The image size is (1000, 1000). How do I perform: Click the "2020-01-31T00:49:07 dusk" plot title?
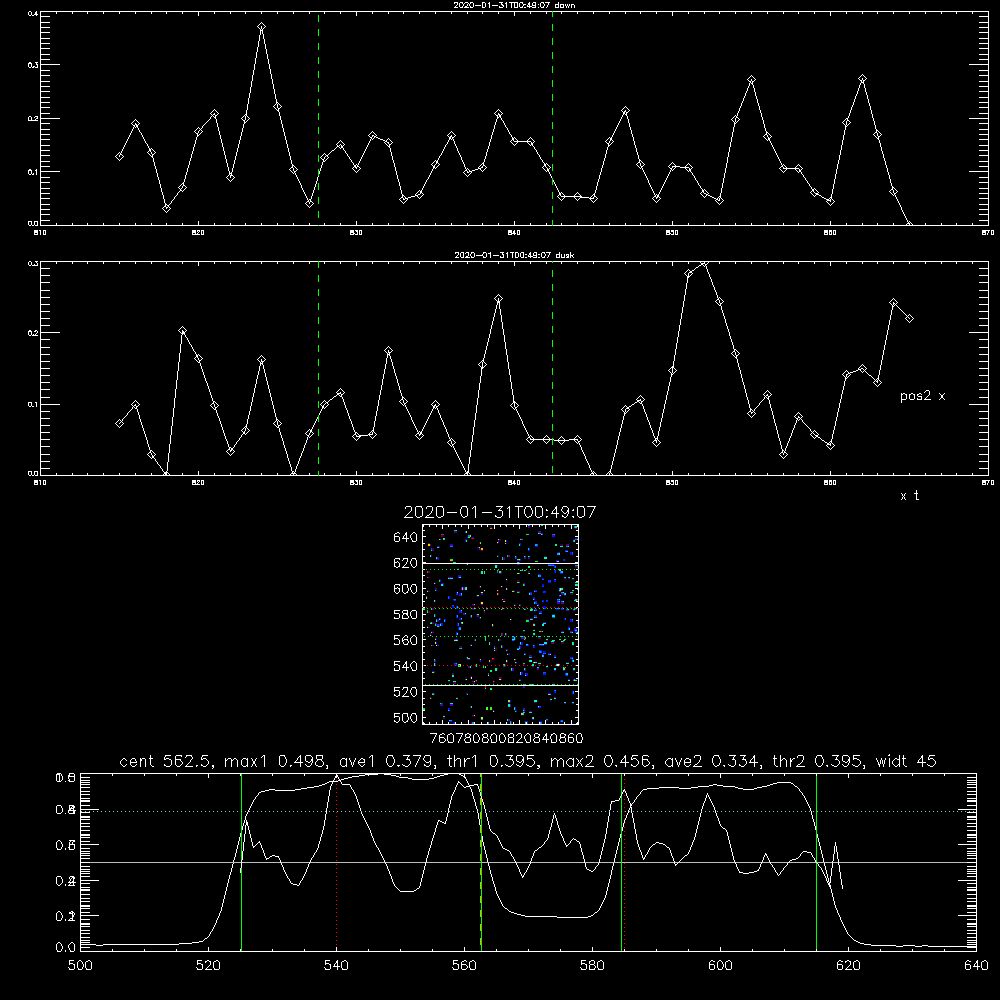pos(514,255)
